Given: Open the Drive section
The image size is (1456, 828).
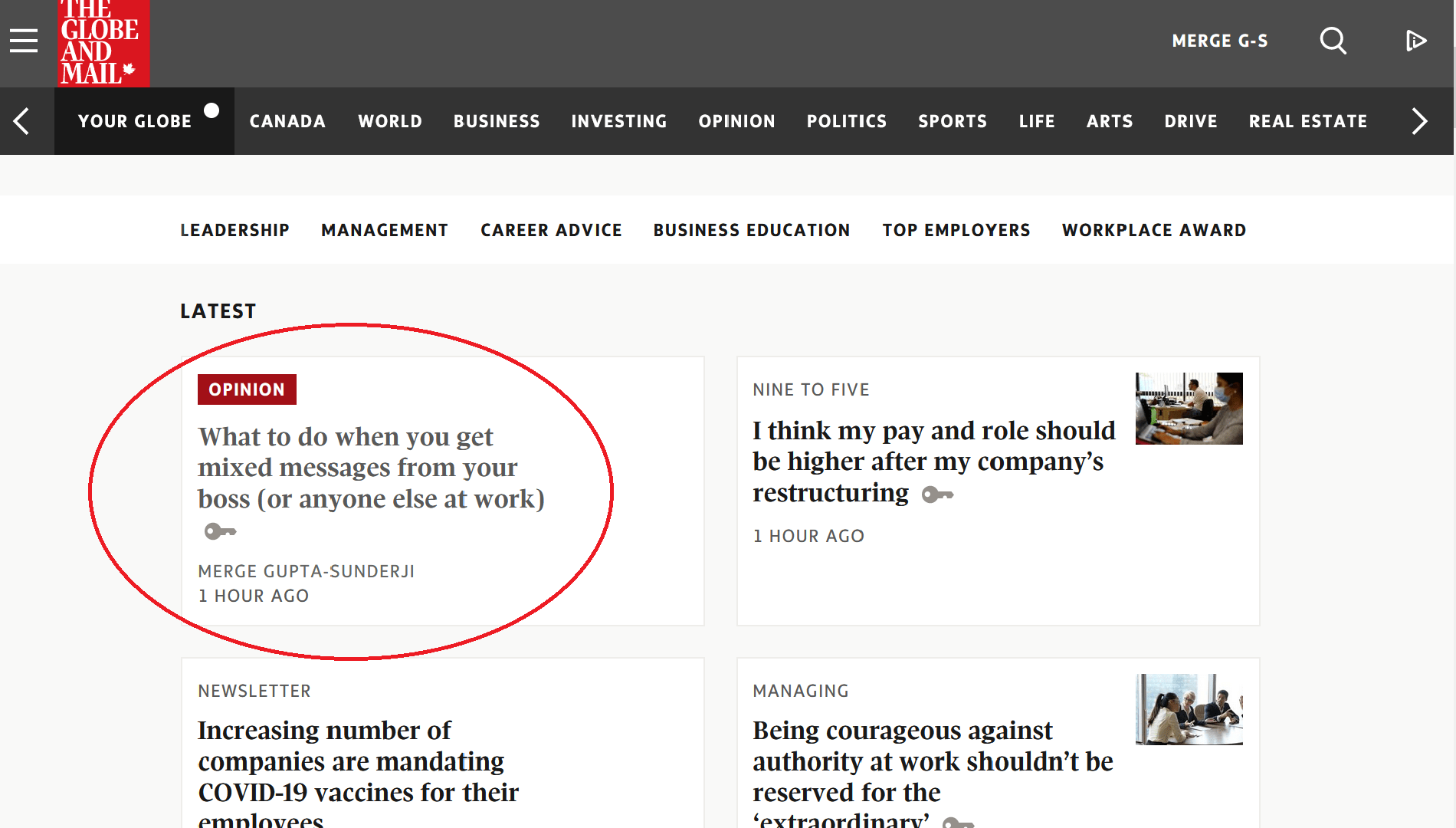Looking at the screenshot, I should 1191,121.
